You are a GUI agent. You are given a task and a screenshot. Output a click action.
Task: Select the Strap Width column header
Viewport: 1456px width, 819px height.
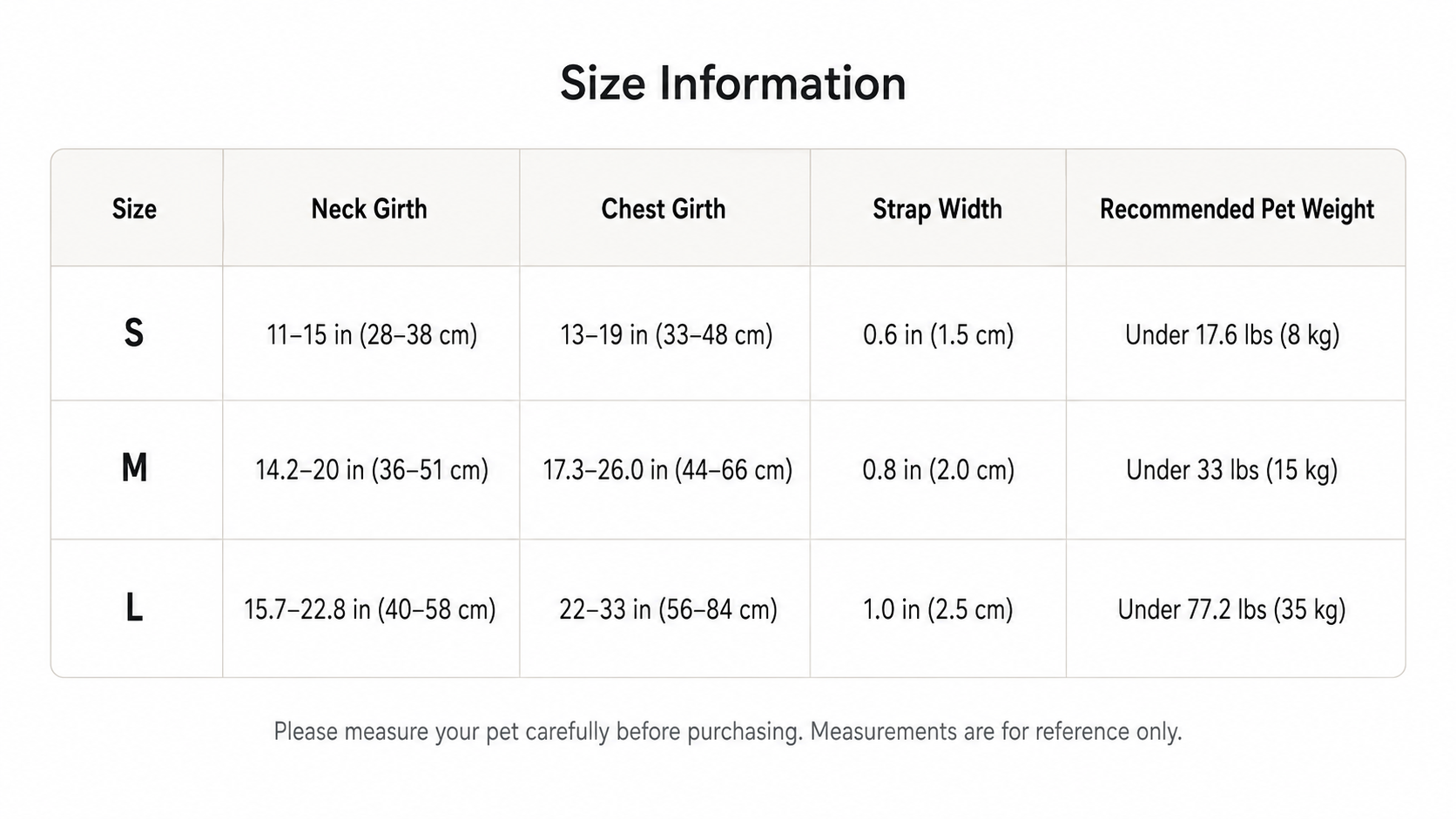(x=937, y=209)
